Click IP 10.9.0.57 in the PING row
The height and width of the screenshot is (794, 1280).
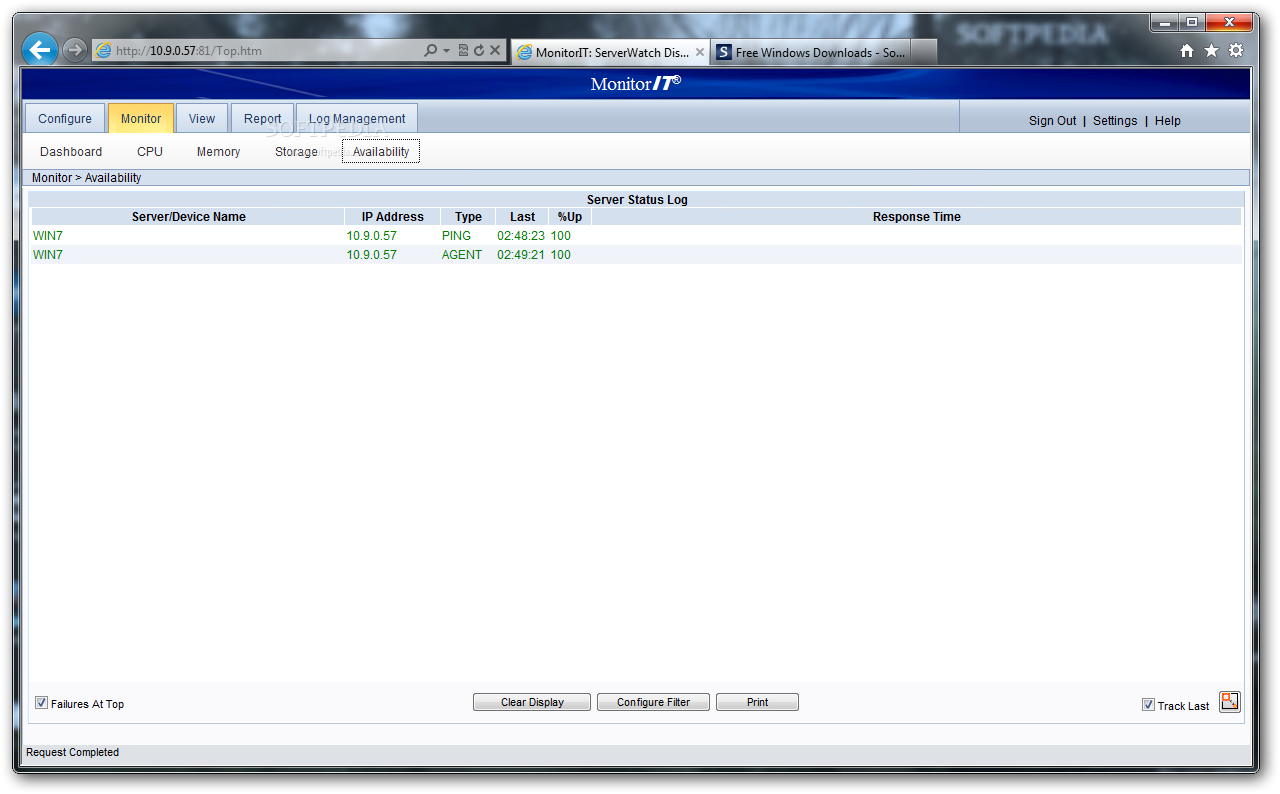(372, 236)
